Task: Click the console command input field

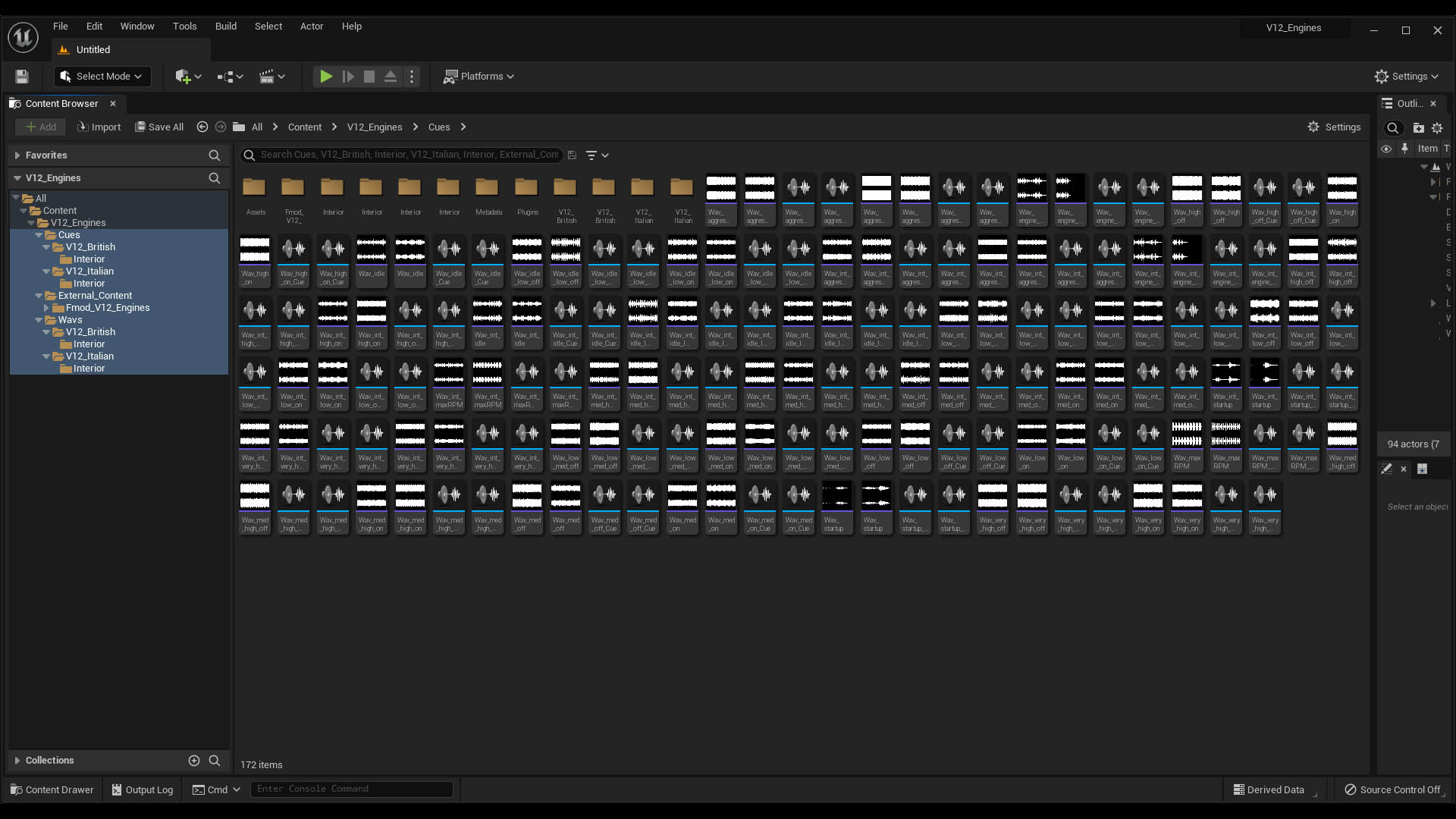Action: pos(351,789)
